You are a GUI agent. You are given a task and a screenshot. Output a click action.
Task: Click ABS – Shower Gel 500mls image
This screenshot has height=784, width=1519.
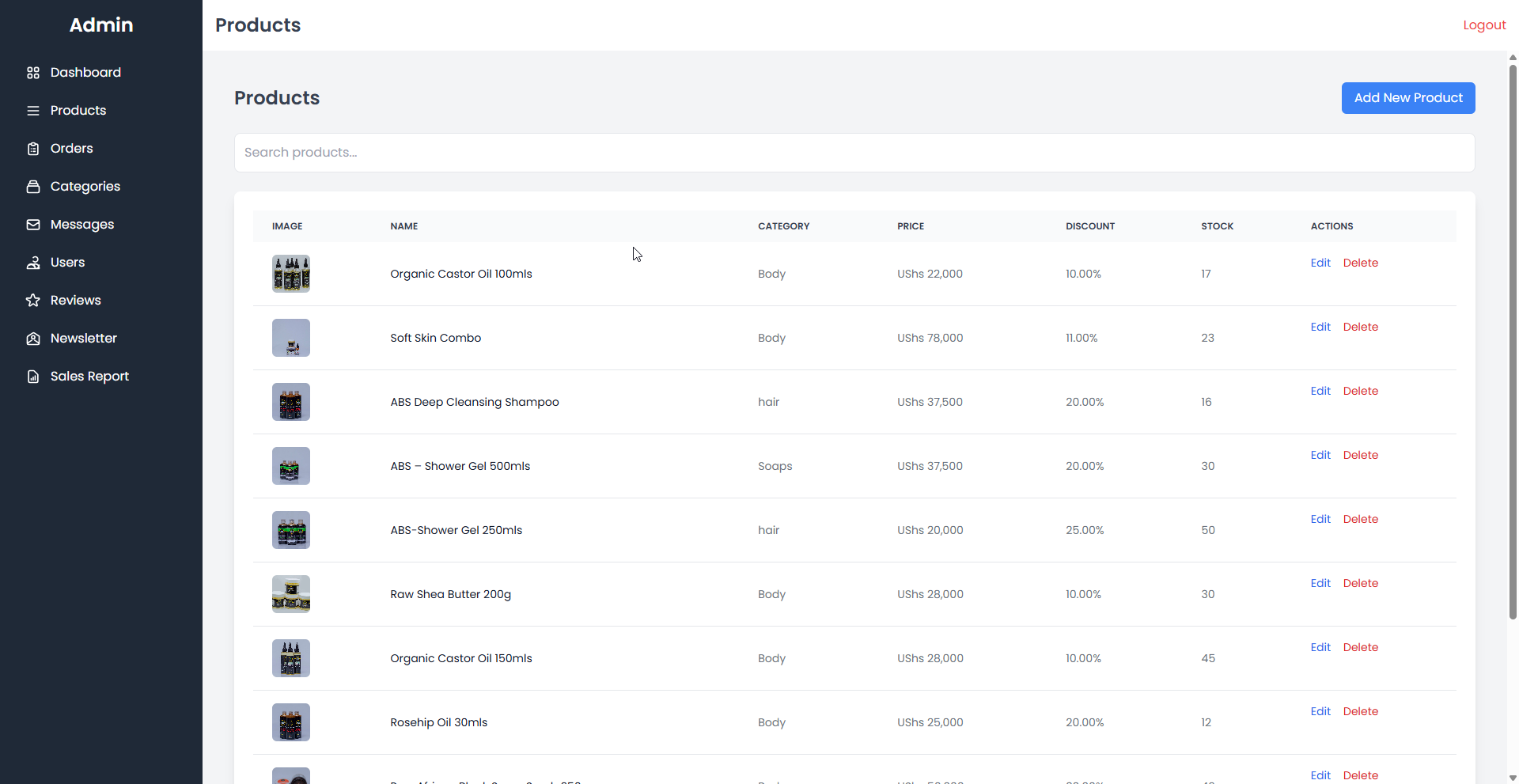[x=291, y=466]
